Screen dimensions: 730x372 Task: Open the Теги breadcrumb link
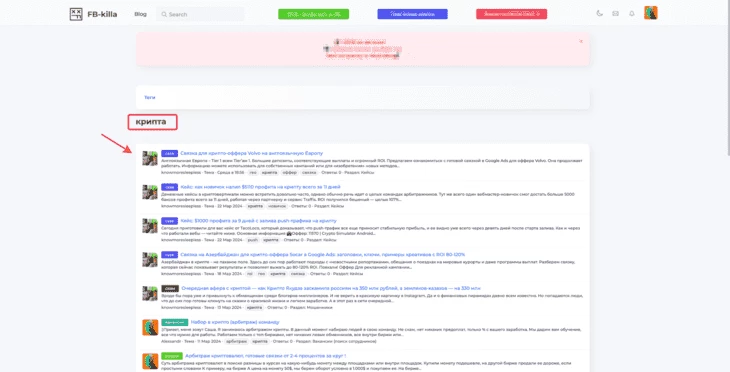[x=149, y=97]
